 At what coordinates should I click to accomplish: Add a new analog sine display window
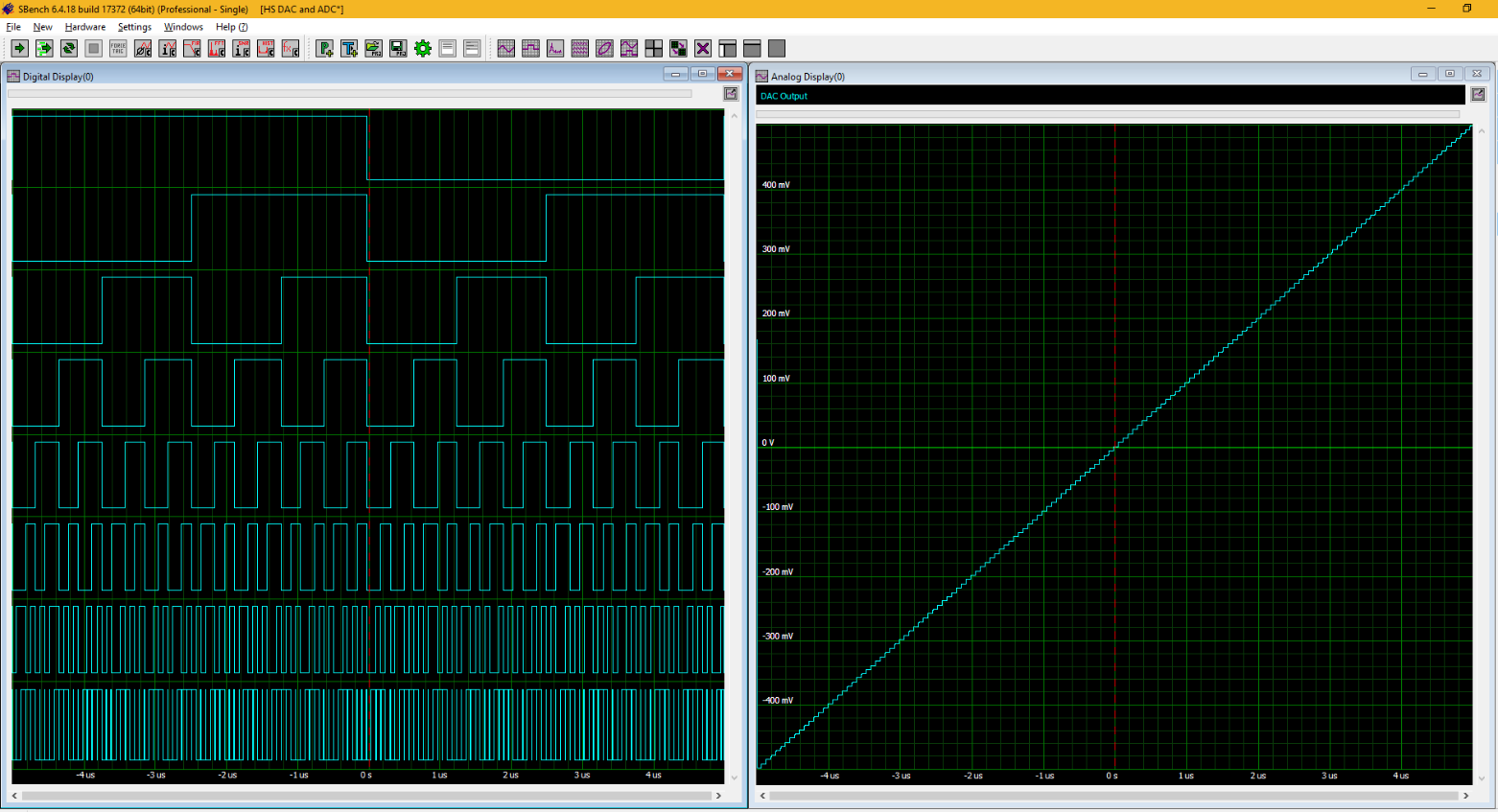(506, 49)
